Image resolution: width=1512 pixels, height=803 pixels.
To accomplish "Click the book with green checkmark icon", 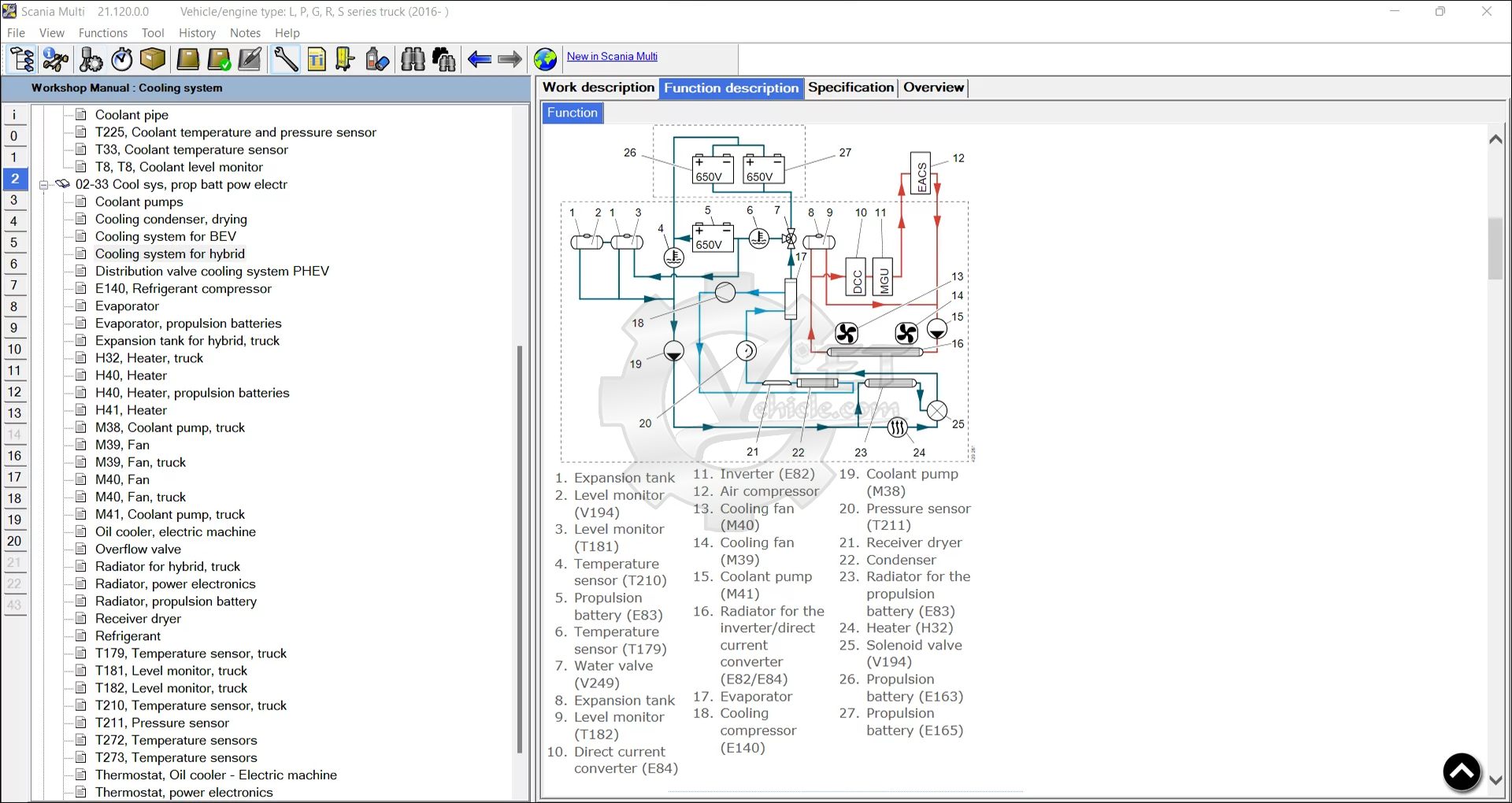I will [219, 59].
